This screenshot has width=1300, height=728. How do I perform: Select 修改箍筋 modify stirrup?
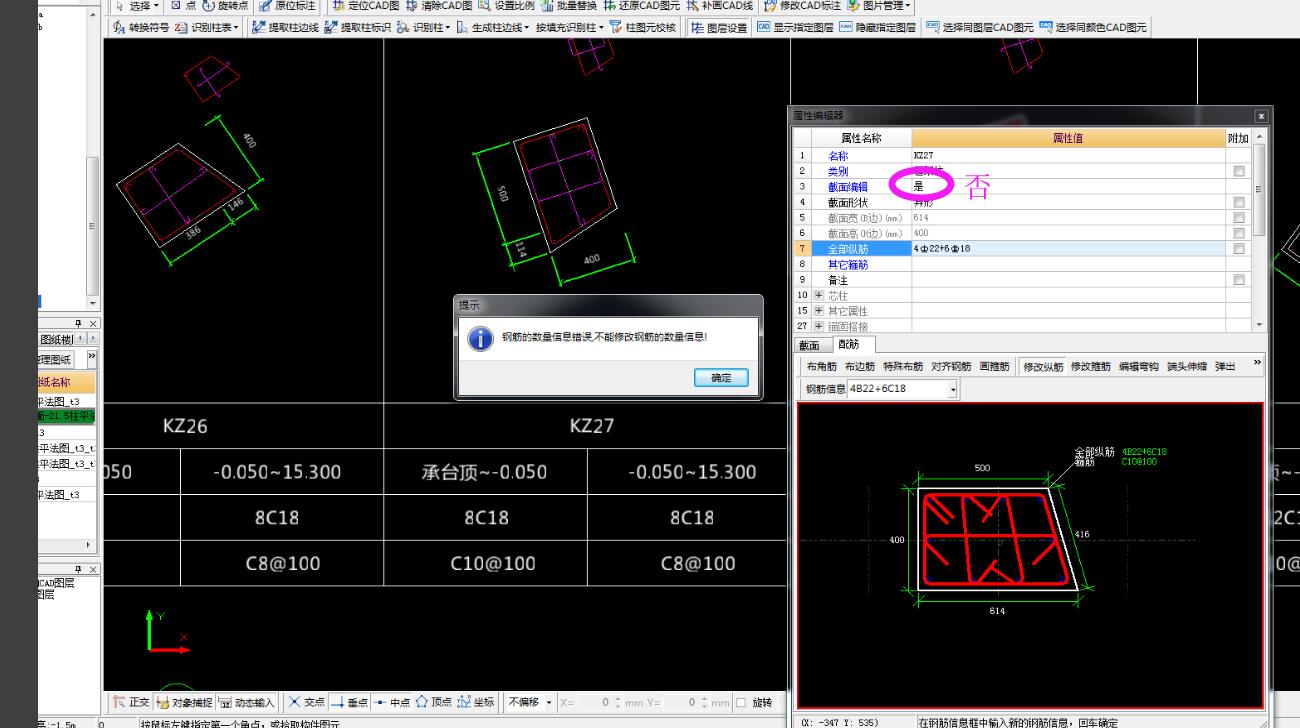[x=1091, y=367]
